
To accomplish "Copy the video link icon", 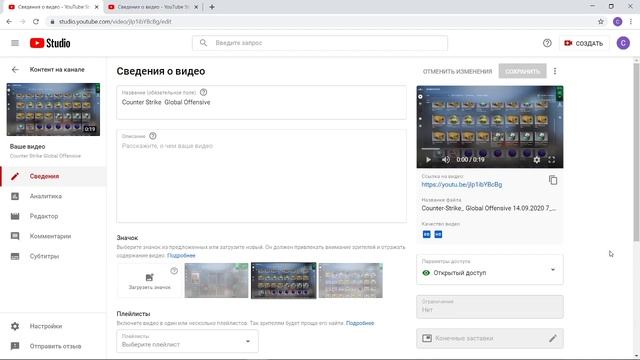I will (x=553, y=180).
